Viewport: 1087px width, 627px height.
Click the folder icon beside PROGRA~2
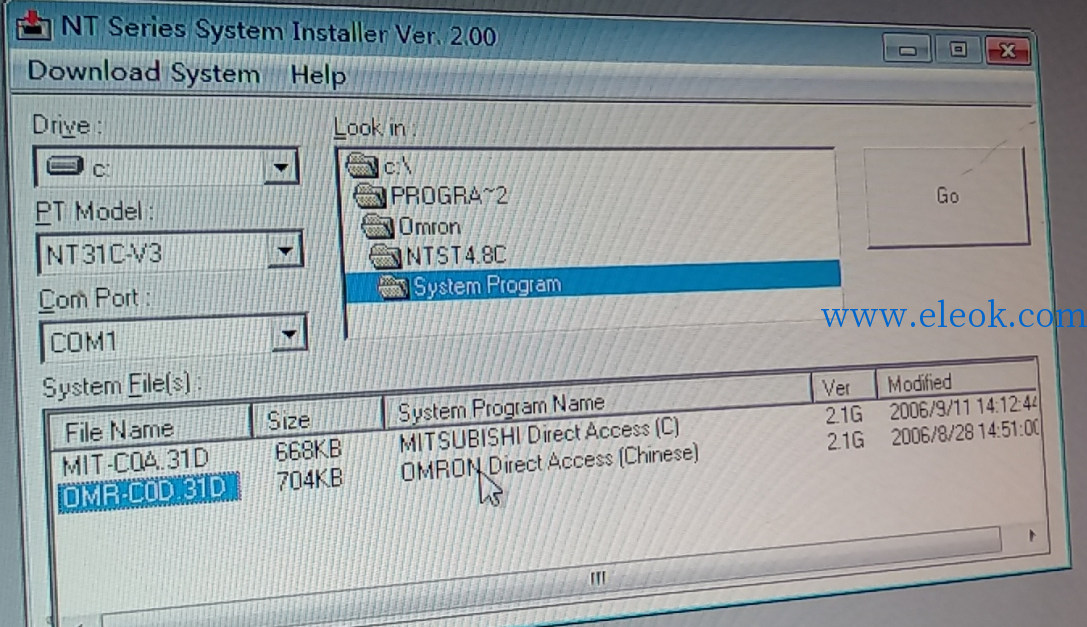tap(370, 196)
